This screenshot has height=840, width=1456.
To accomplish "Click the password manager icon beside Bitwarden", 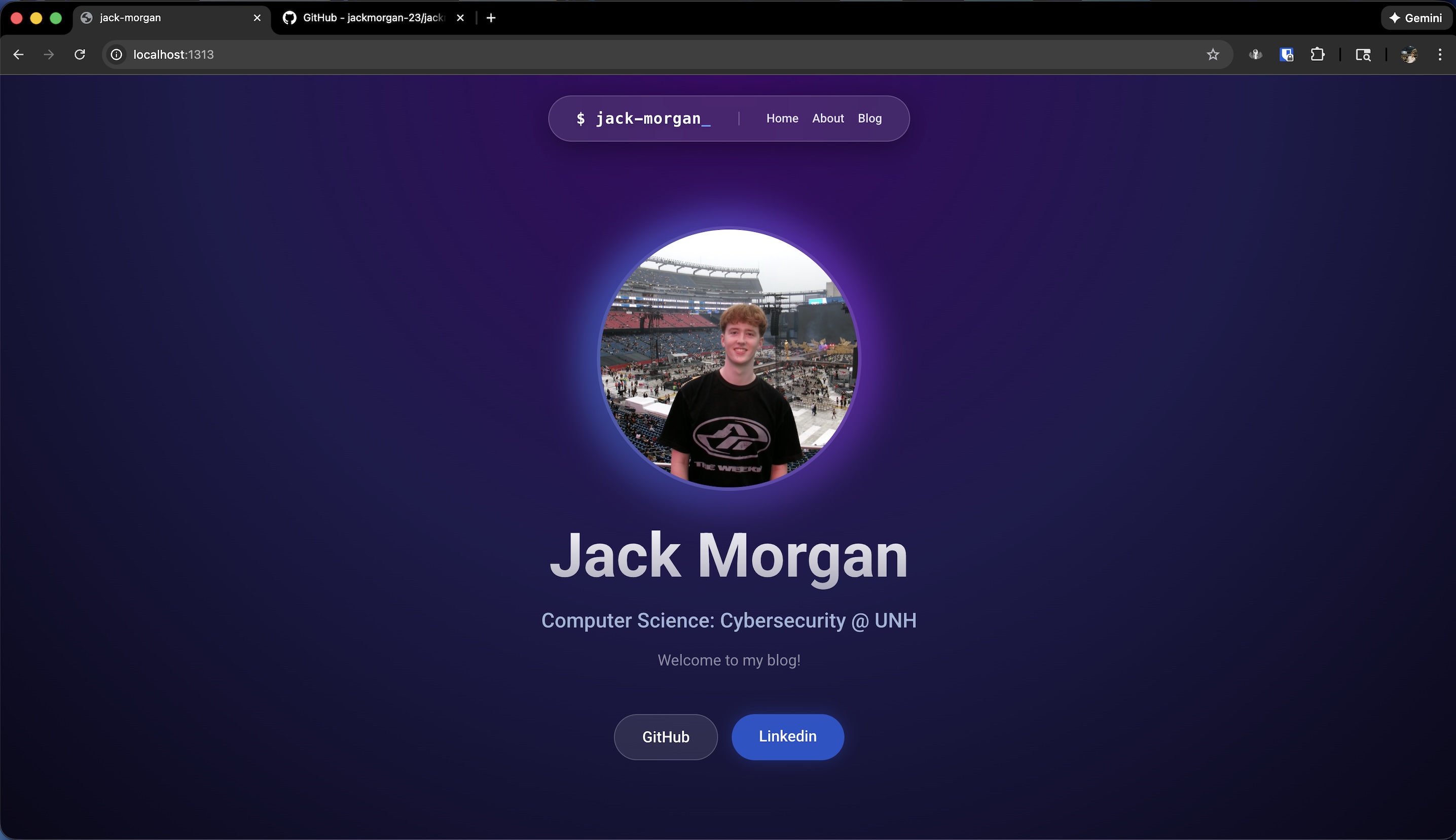I will pos(1255,54).
